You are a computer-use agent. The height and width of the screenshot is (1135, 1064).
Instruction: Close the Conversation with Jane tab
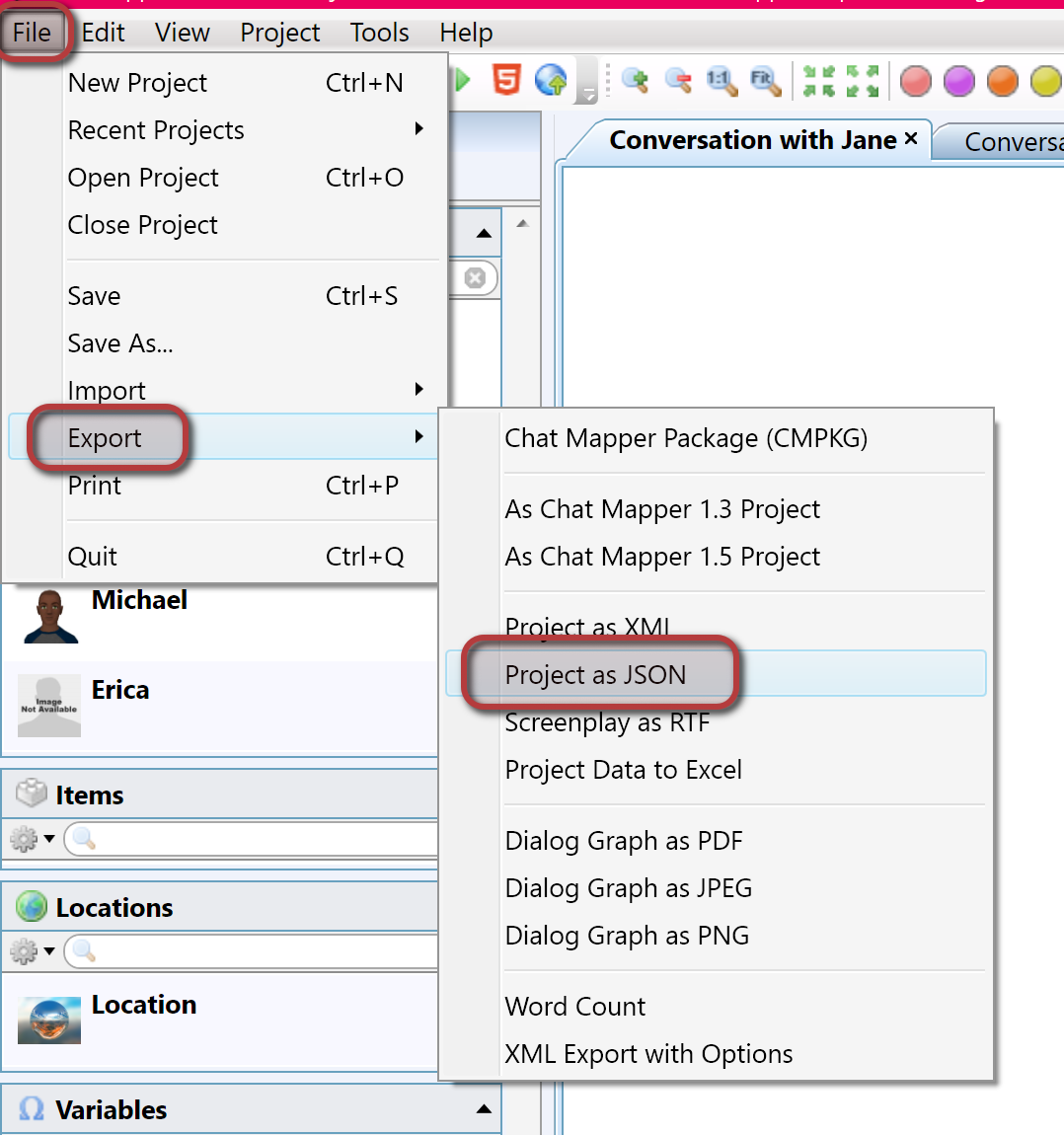[x=911, y=138]
